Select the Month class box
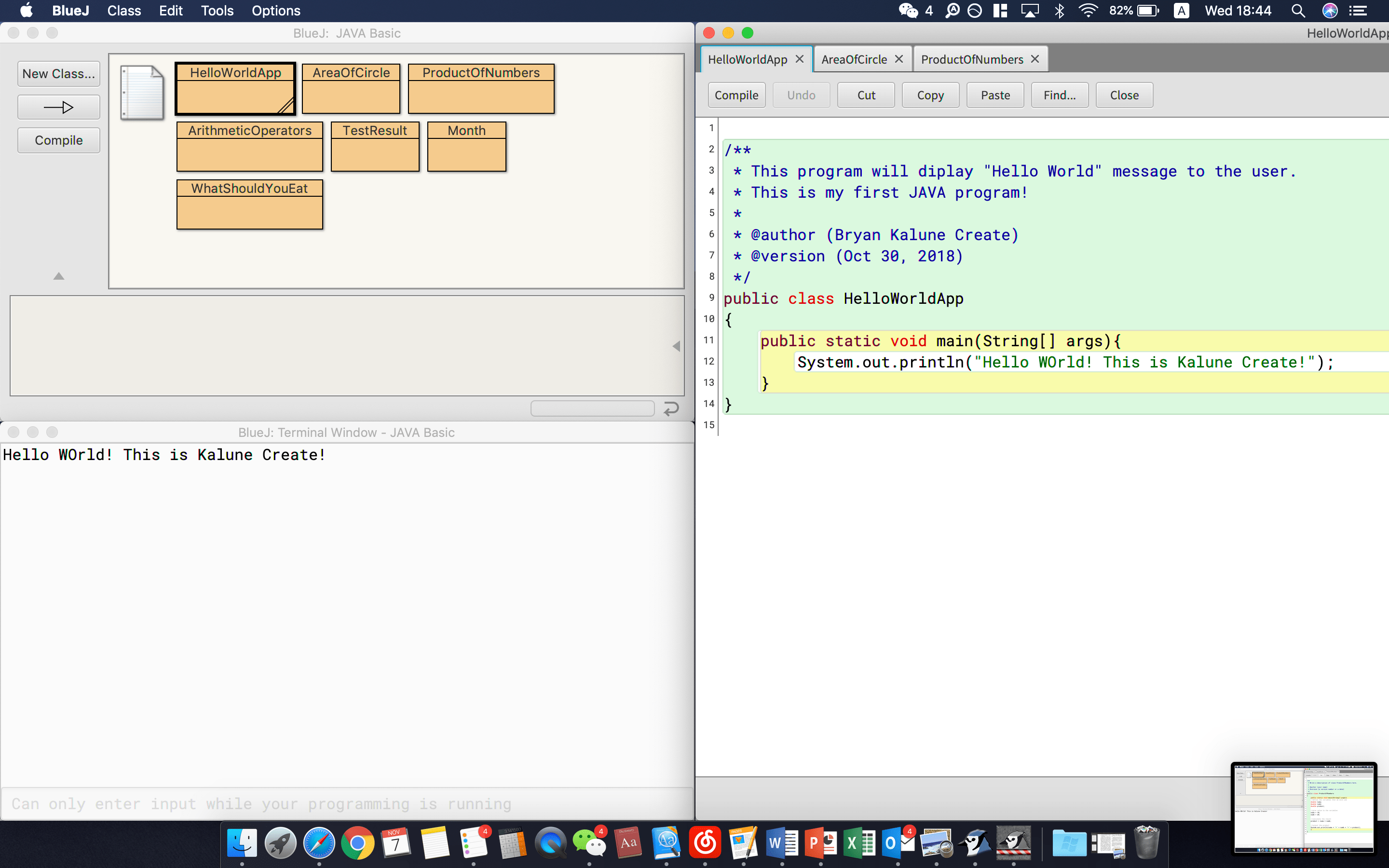 click(x=466, y=147)
